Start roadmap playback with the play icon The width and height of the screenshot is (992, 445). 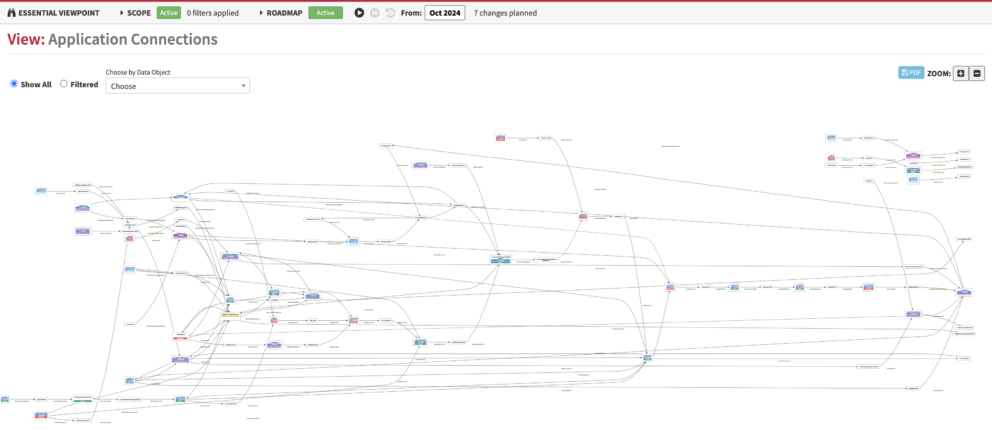359,13
